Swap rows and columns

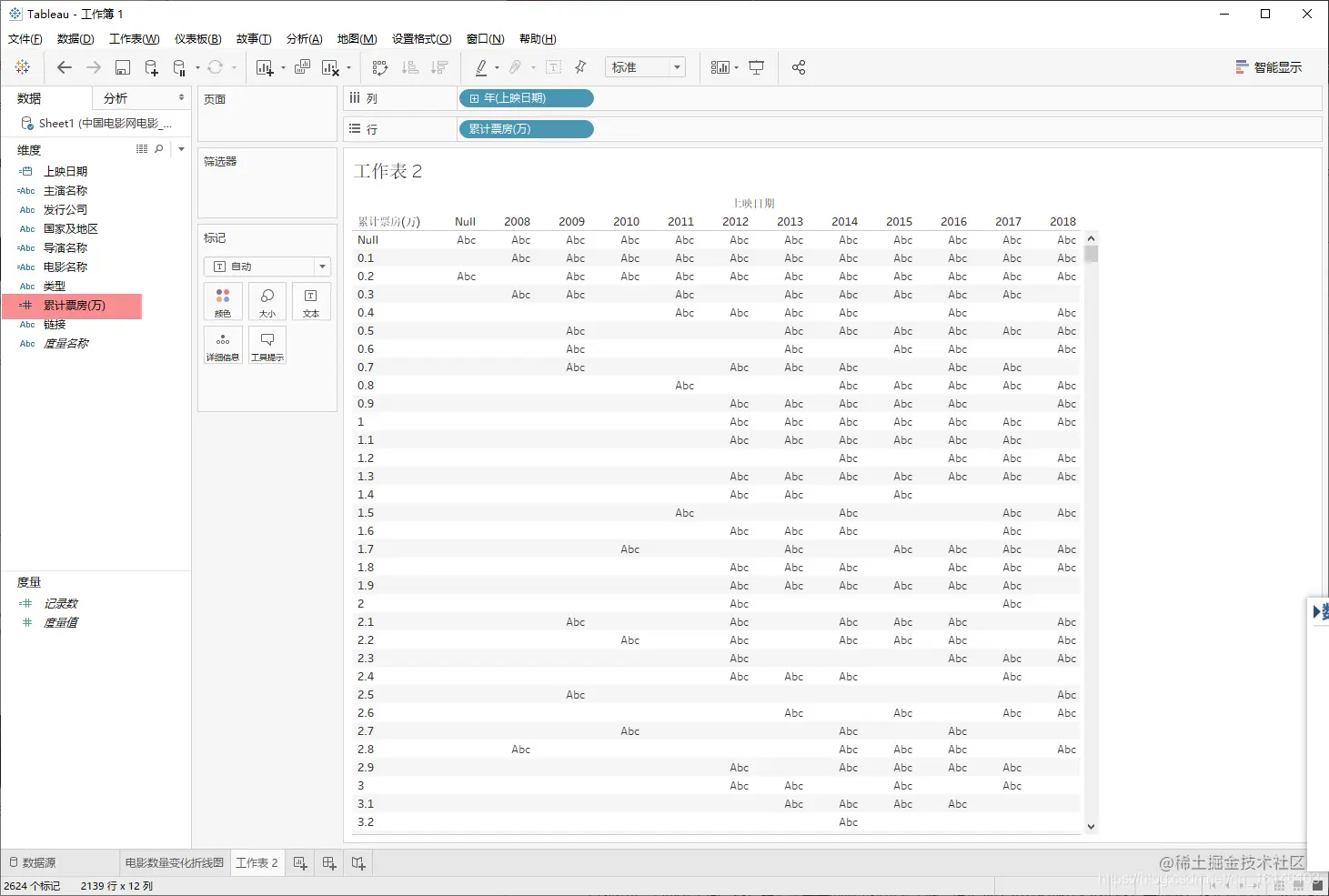pos(380,67)
